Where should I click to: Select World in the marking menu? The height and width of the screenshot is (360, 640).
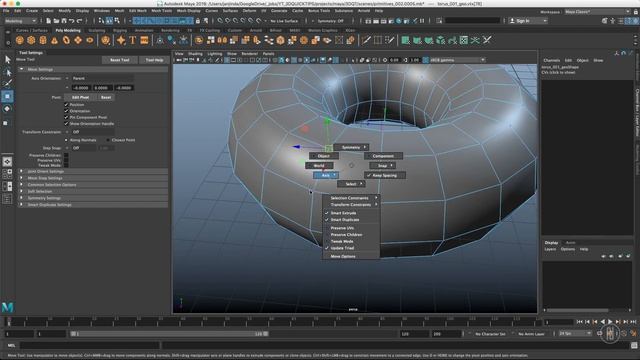pyautogui.click(x=319, y=166)
